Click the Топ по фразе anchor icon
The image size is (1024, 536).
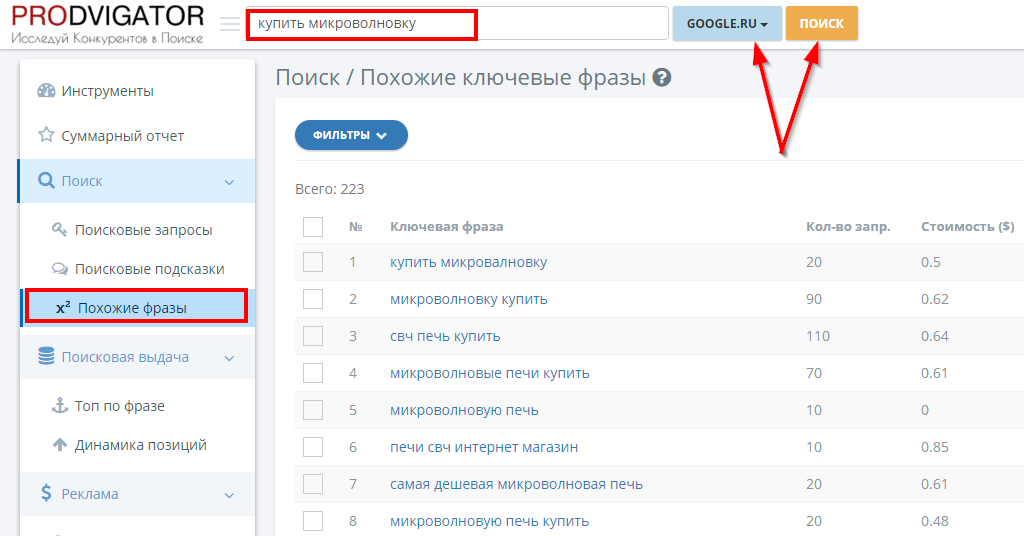pos(59,405)
